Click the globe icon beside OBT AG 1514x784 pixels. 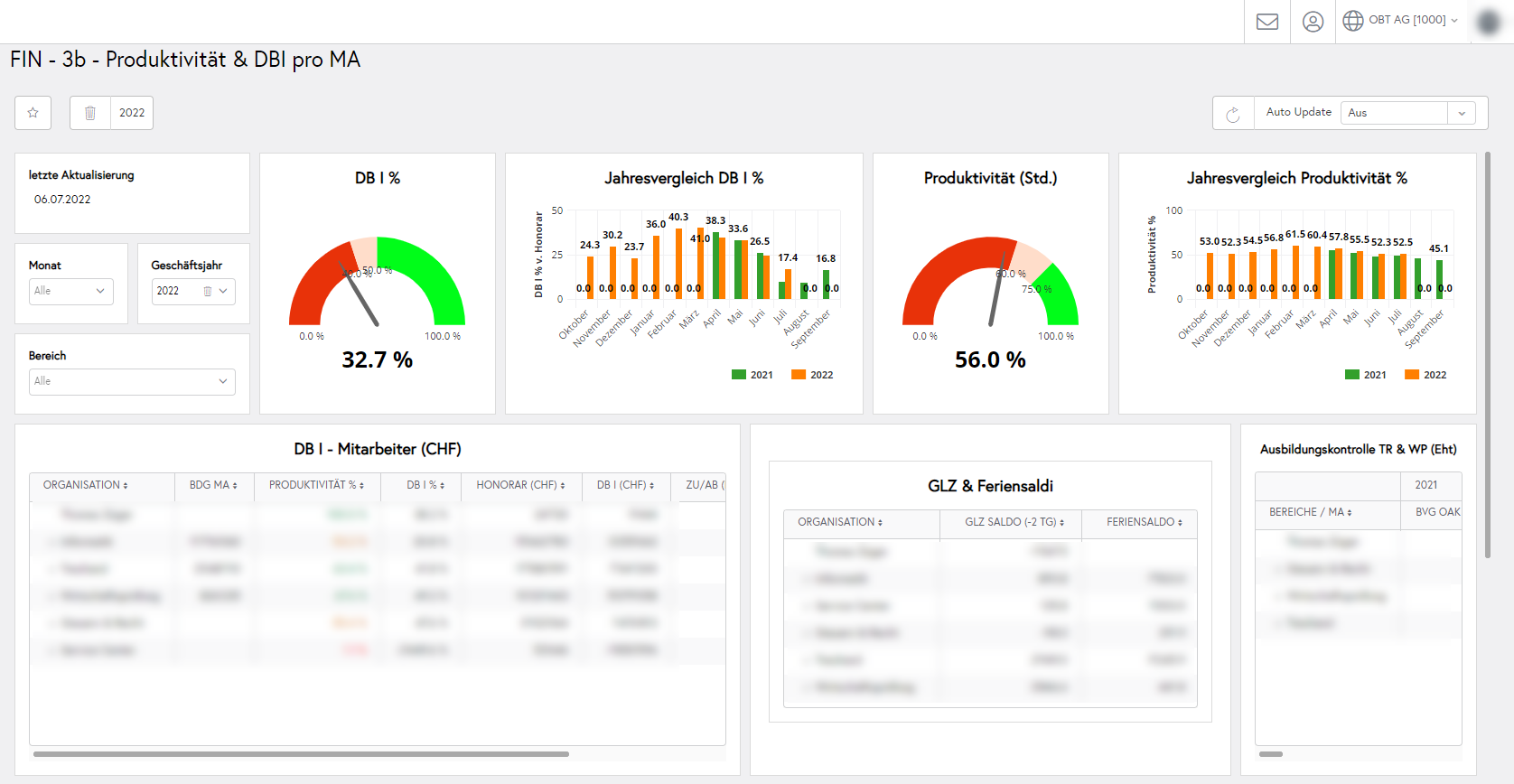(1352, 21)
